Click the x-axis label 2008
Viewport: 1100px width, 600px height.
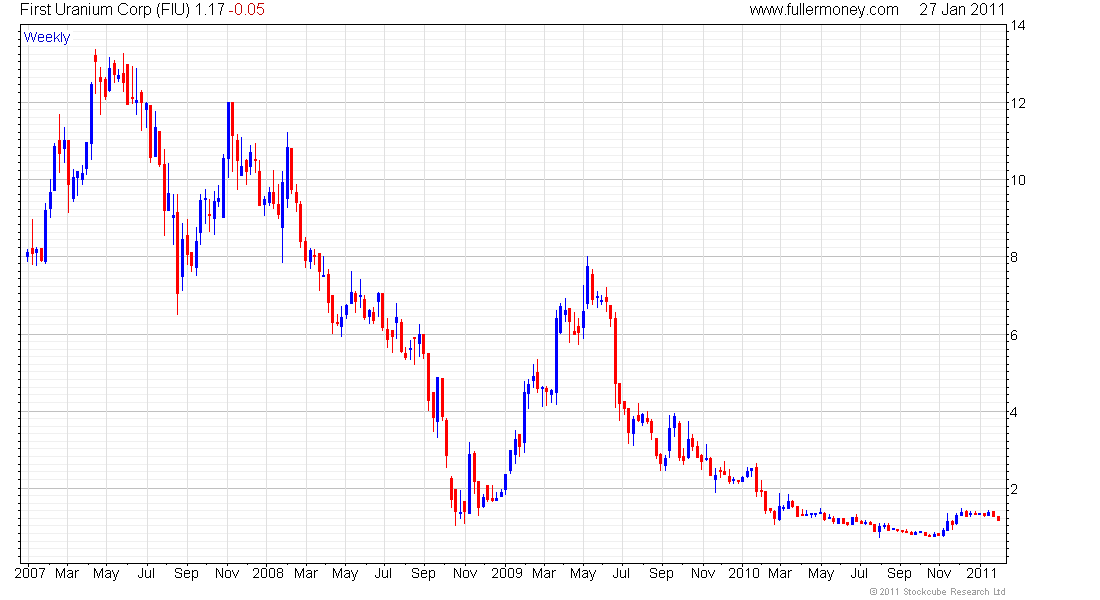click(x=268, y=573)
